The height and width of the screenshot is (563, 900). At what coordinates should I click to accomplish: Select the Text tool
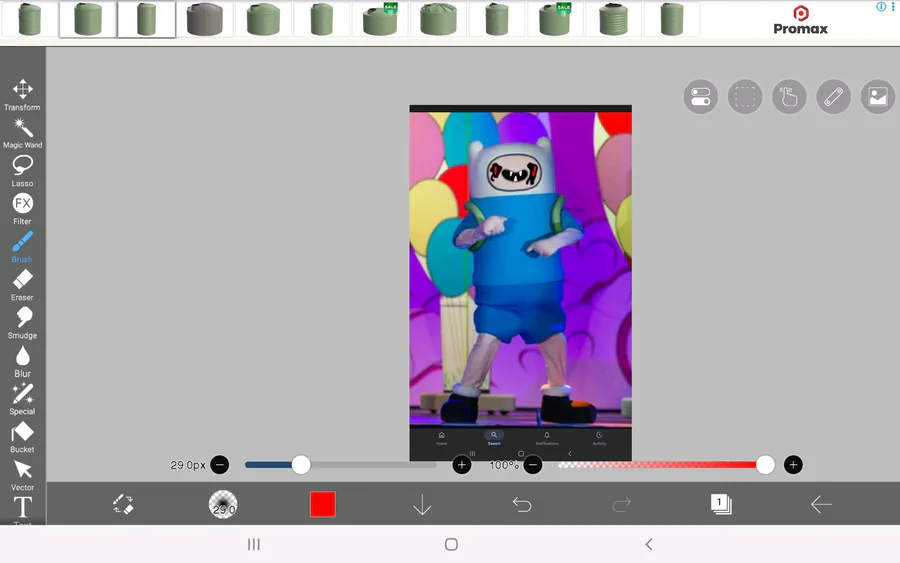22,510
